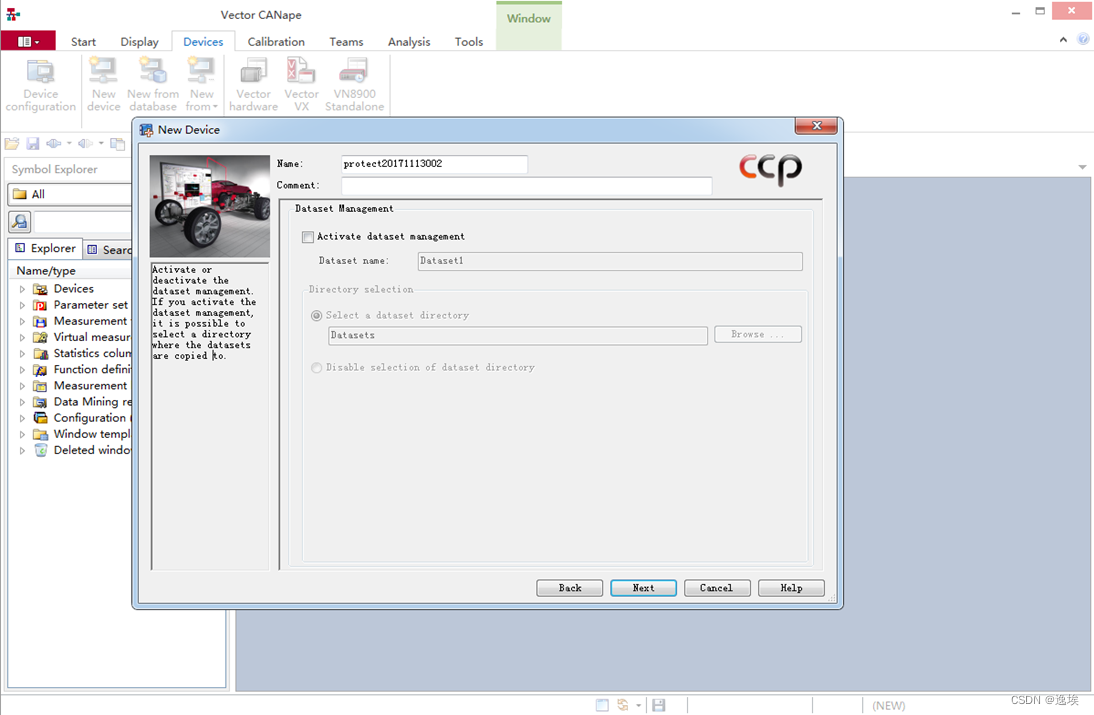The width and height of the screenshot is (1094, 715).
Task: Select 'Select a dataset directory' radio
Action: point(317,315)
